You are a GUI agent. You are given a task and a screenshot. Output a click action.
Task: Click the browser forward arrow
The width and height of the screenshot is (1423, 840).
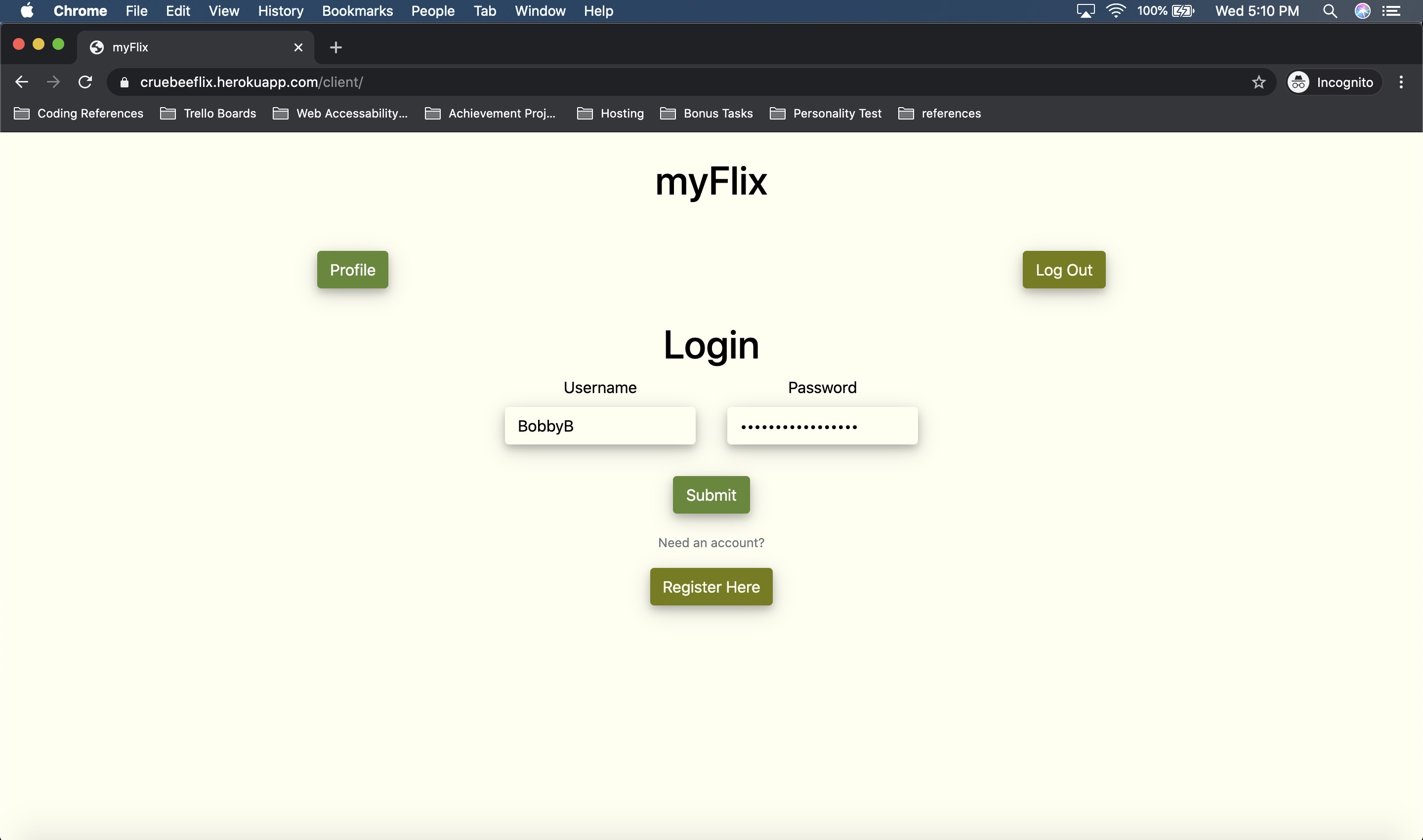pyautogui.click(x=53, y=82)
